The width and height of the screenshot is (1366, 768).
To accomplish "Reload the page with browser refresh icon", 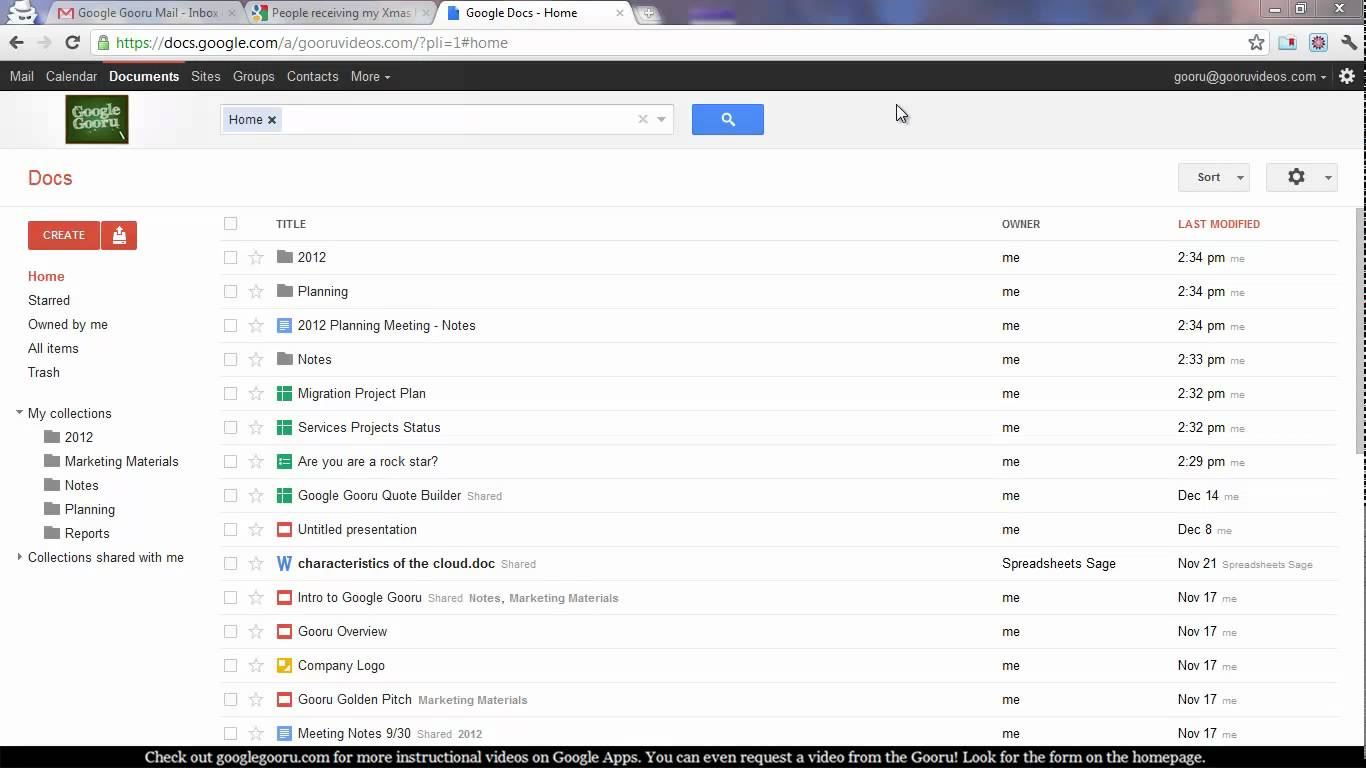I will coord(72,42).
